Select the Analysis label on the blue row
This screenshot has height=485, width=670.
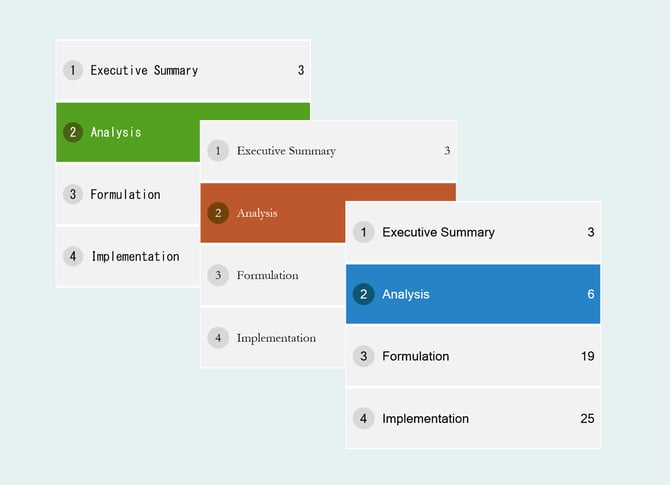point(406,294)
